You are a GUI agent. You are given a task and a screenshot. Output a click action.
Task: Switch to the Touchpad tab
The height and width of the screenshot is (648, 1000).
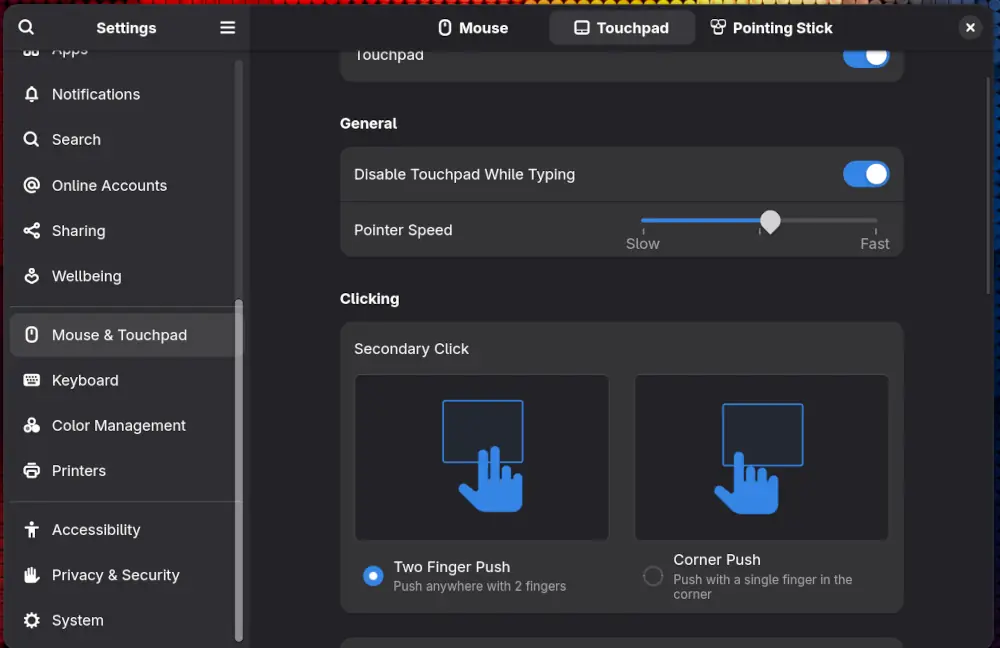click(622, 28)
